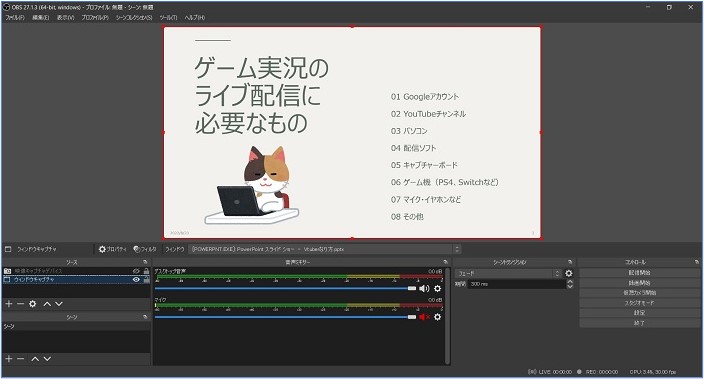Click the audio mixer vertical scrollbar

point(447,316)
